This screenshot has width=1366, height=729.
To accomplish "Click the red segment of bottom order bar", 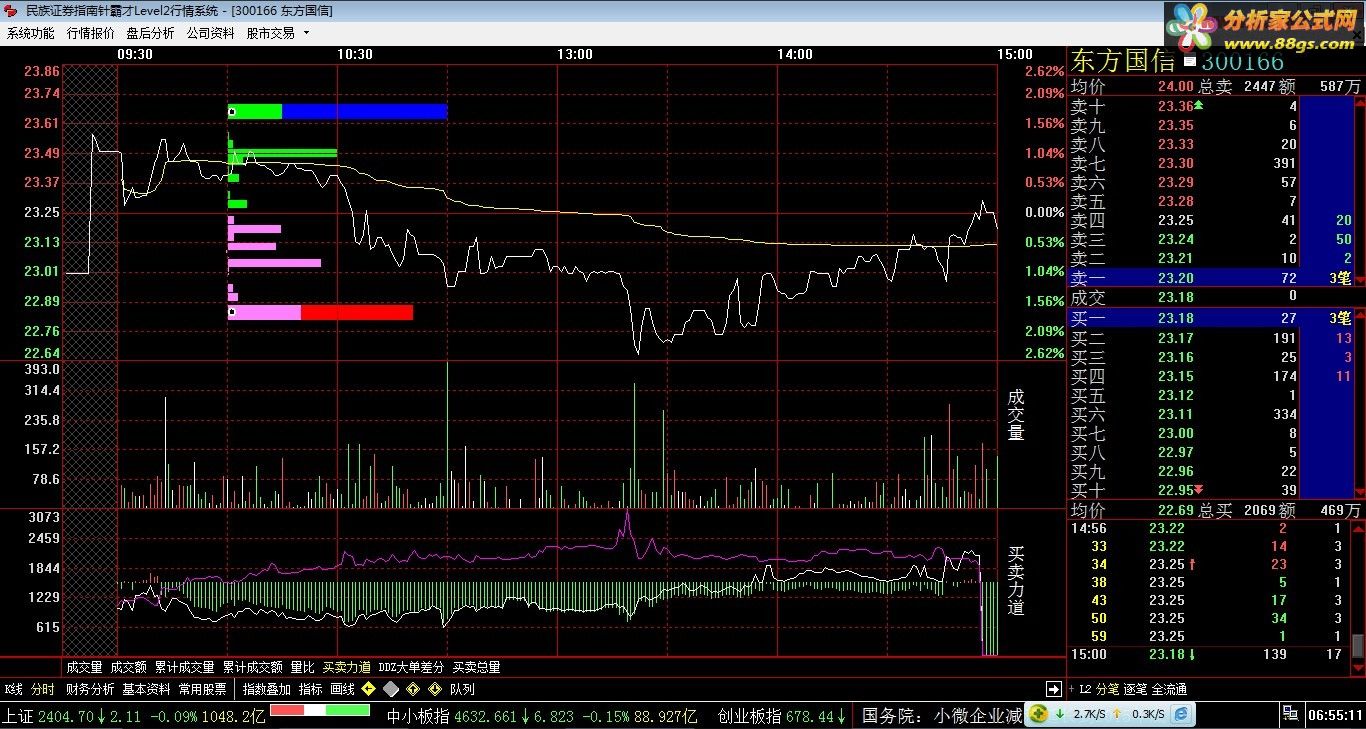I will [357, 312].
